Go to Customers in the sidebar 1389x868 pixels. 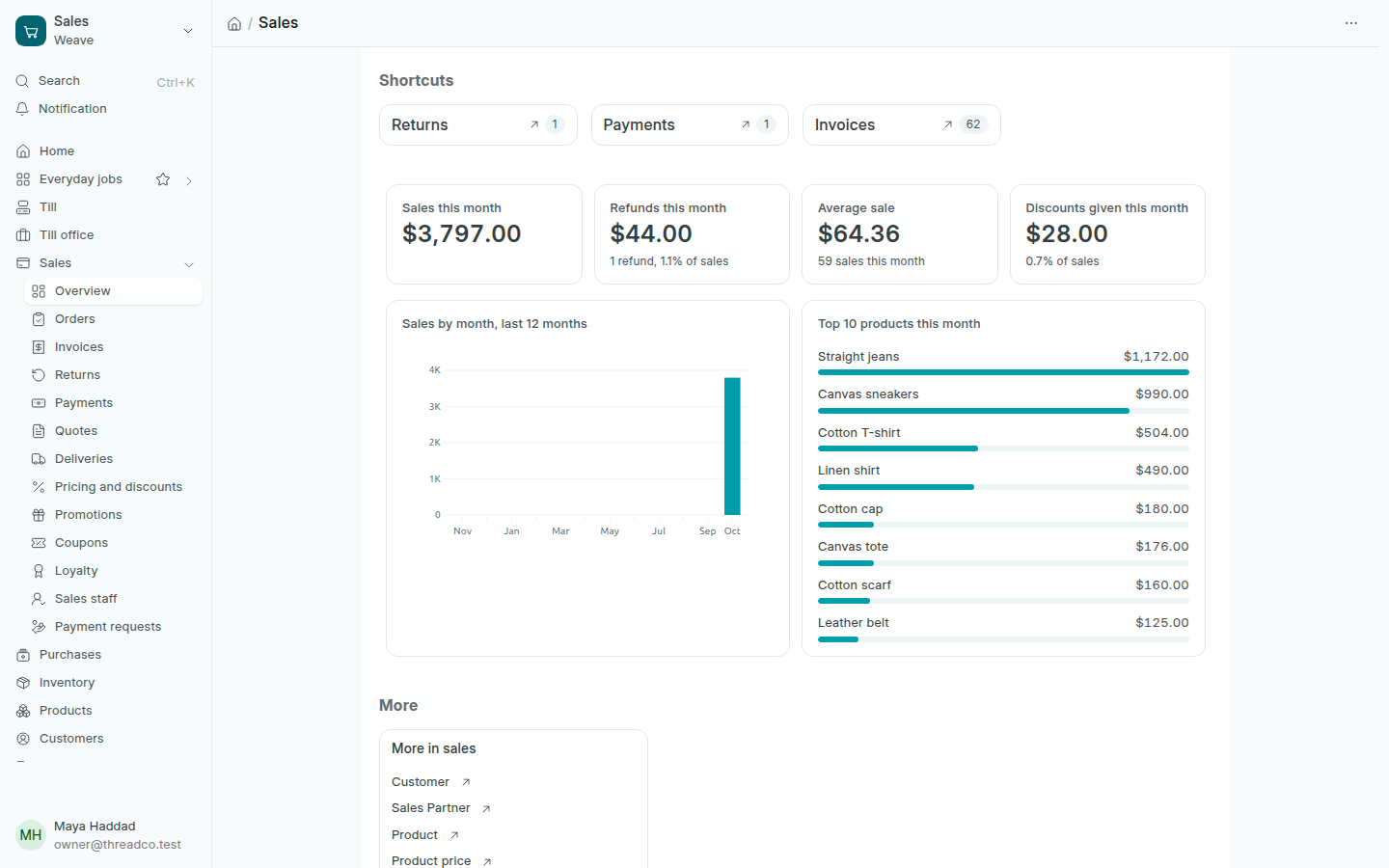[x=106, y=739]
